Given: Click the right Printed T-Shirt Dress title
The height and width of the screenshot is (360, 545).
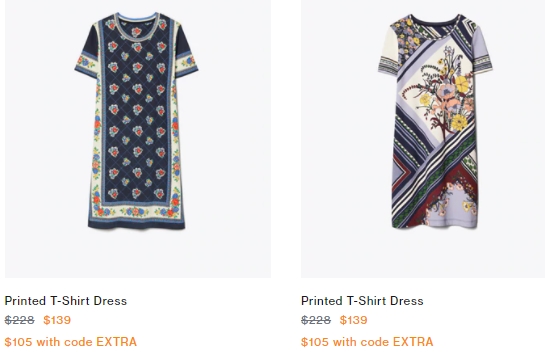Looking at the screenshot, I should [362, 301].
